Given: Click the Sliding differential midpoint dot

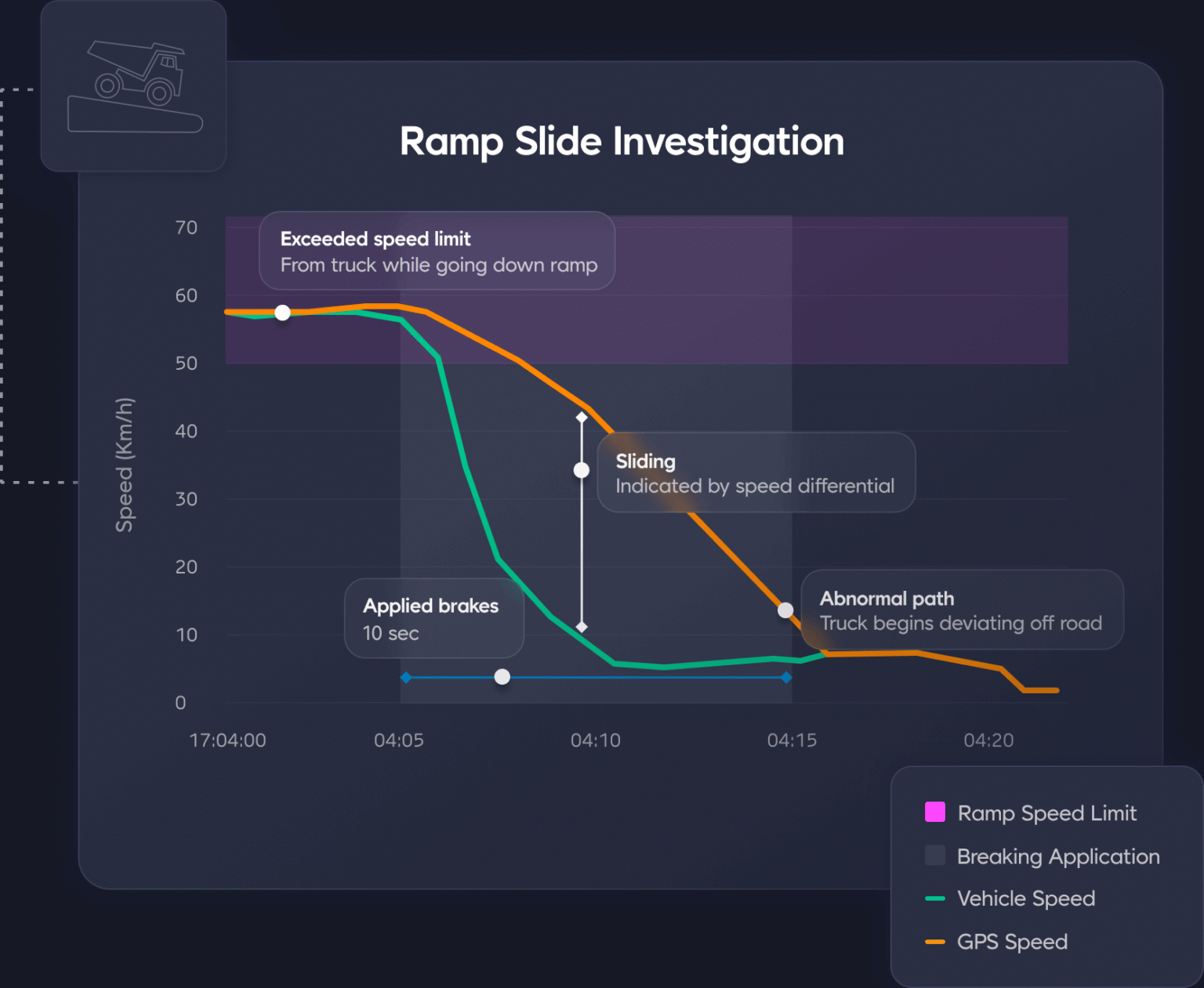Looking at the screenshot, I should tap(582, 470).
